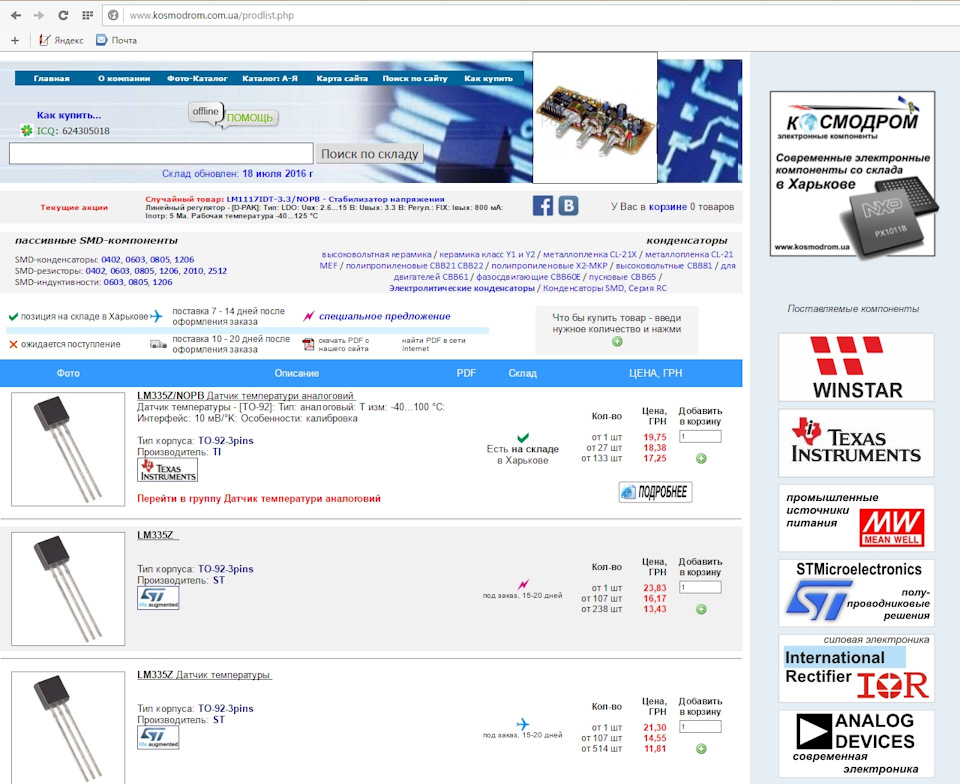Click the Texas Instruments logo under LM335Z/NOPB
Image resolution: width=960 pixels, height=784 pixels.
(167, 470)
